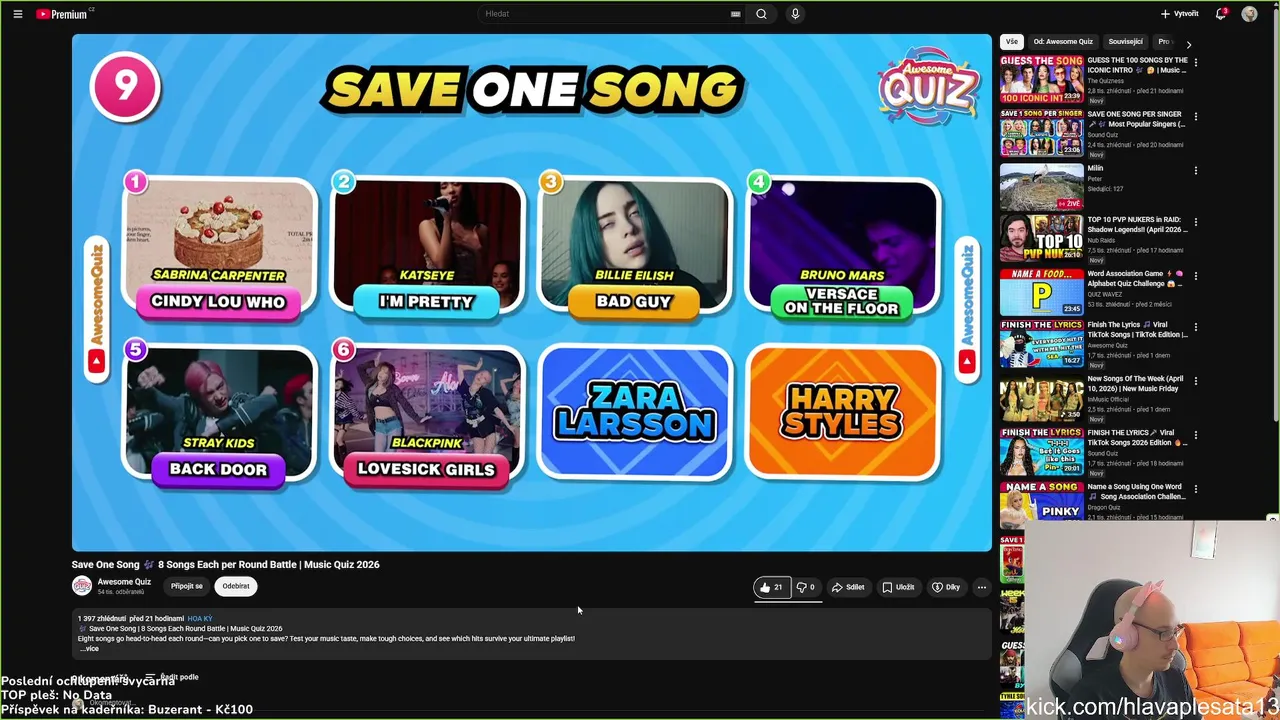The width and height of the screenshot is (1280, 720).
Task: Click The Quizness channel name
Action: pos(1106,81)
